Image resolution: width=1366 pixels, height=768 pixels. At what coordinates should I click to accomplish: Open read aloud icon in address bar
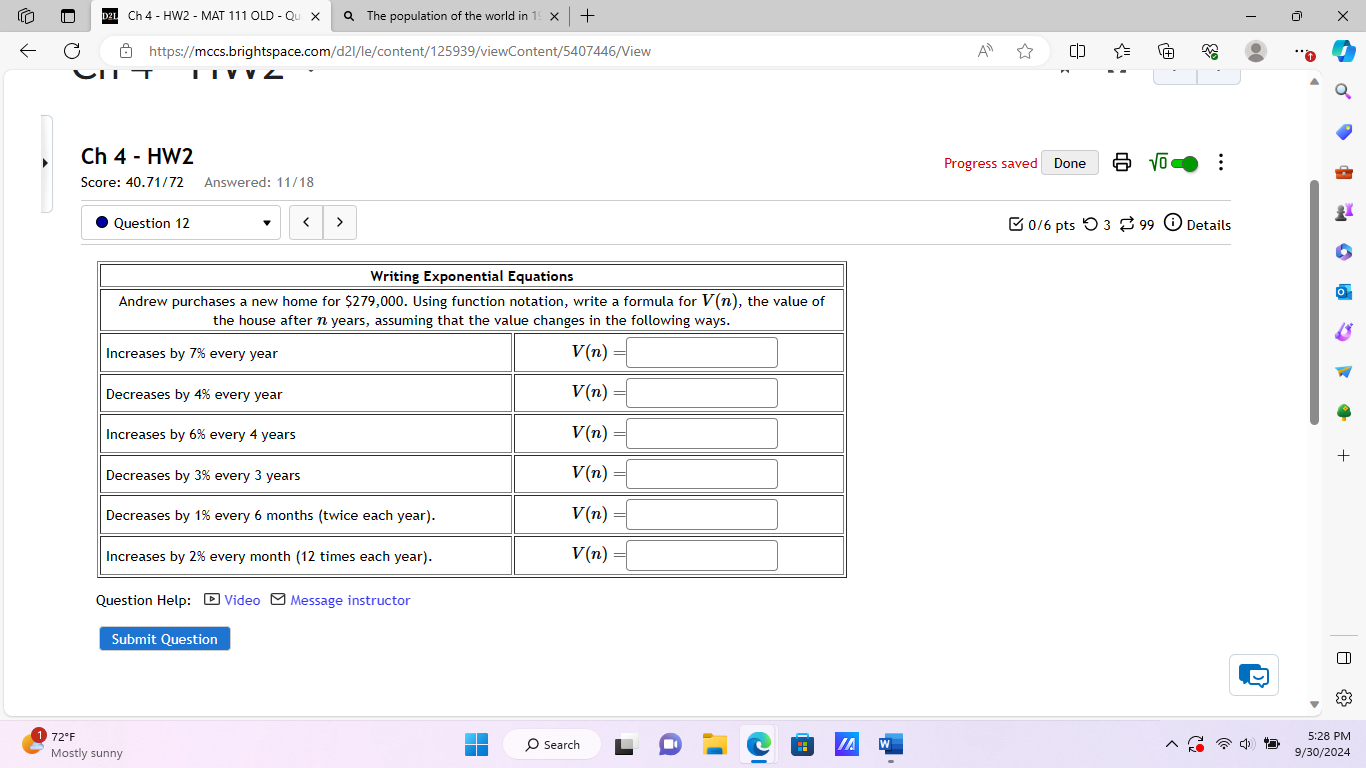coord(986,51)
